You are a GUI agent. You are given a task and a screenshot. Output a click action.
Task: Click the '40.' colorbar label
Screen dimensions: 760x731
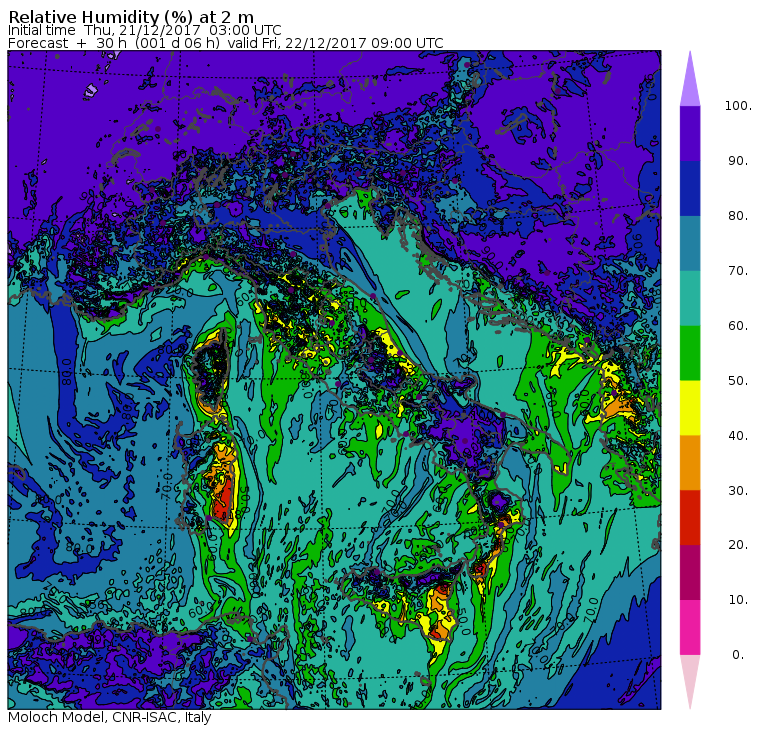click(738, 436)
